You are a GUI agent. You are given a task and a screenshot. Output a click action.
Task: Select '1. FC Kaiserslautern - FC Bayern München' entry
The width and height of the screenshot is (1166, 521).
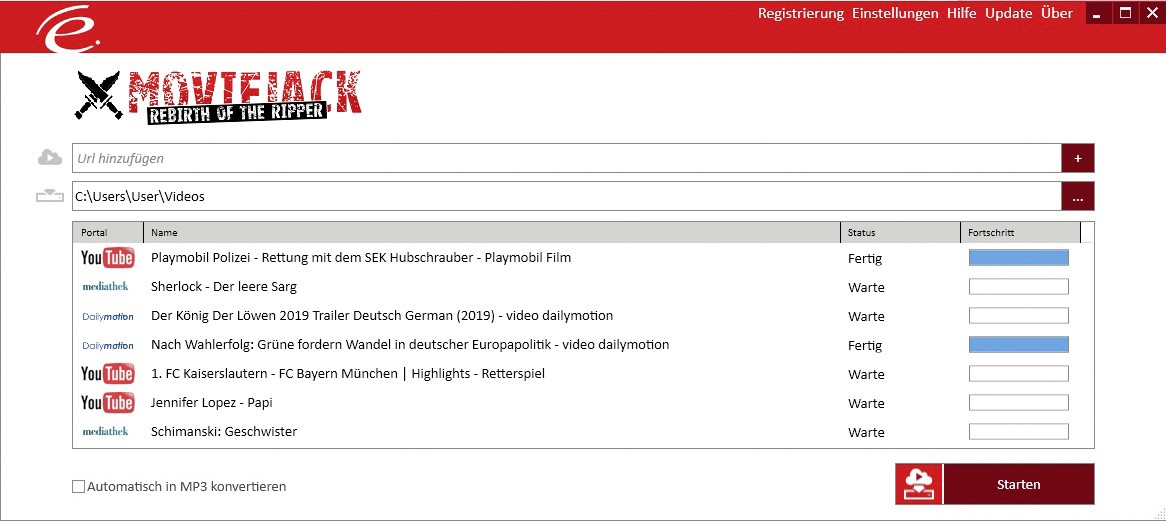(x=348, y=374)
